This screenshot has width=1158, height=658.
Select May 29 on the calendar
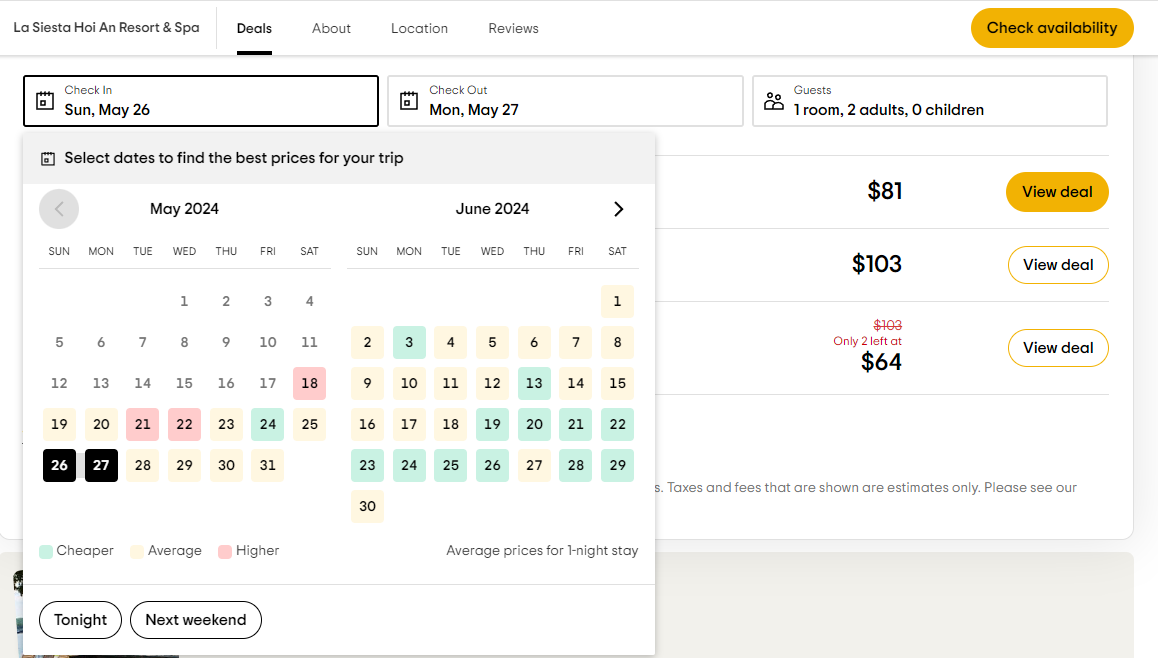click(184, 465)
